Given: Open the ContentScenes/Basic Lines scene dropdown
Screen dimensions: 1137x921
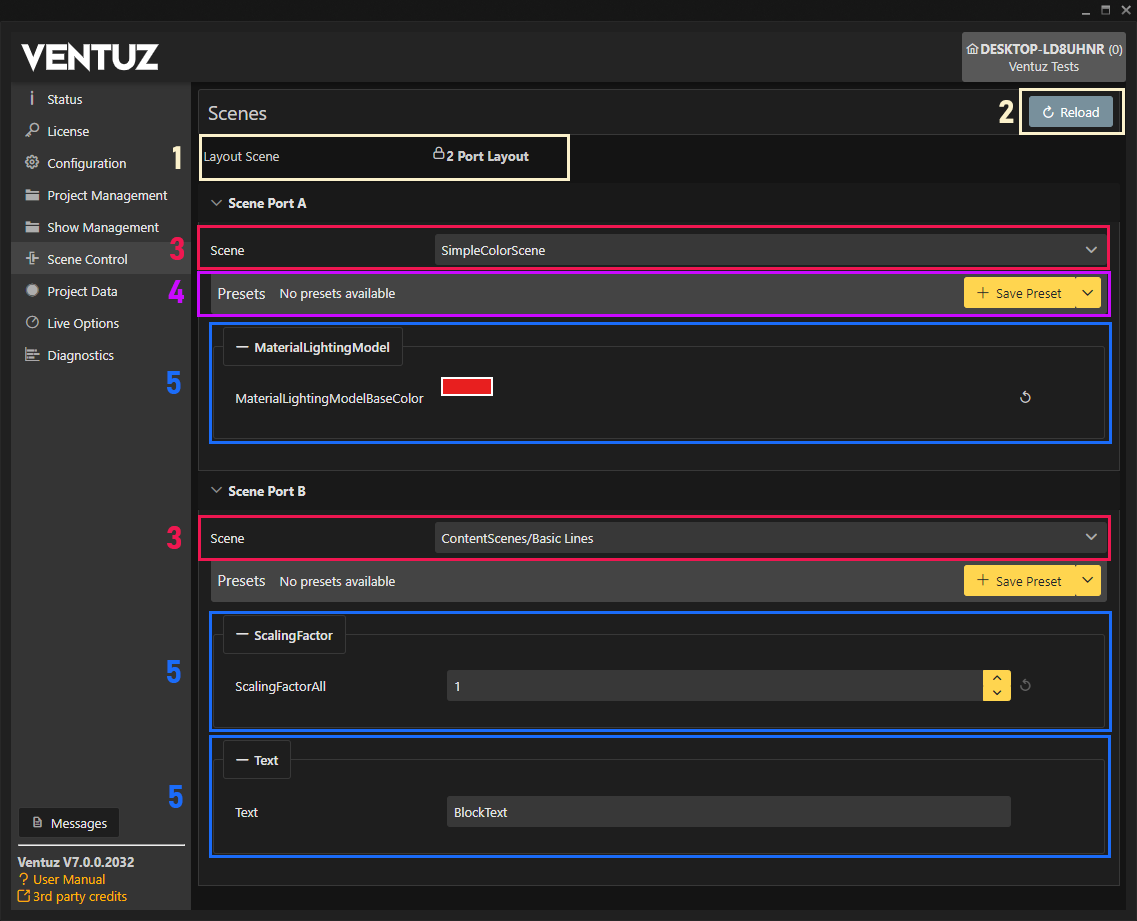Looking at the screenshot, I should [x=770, y=538].
